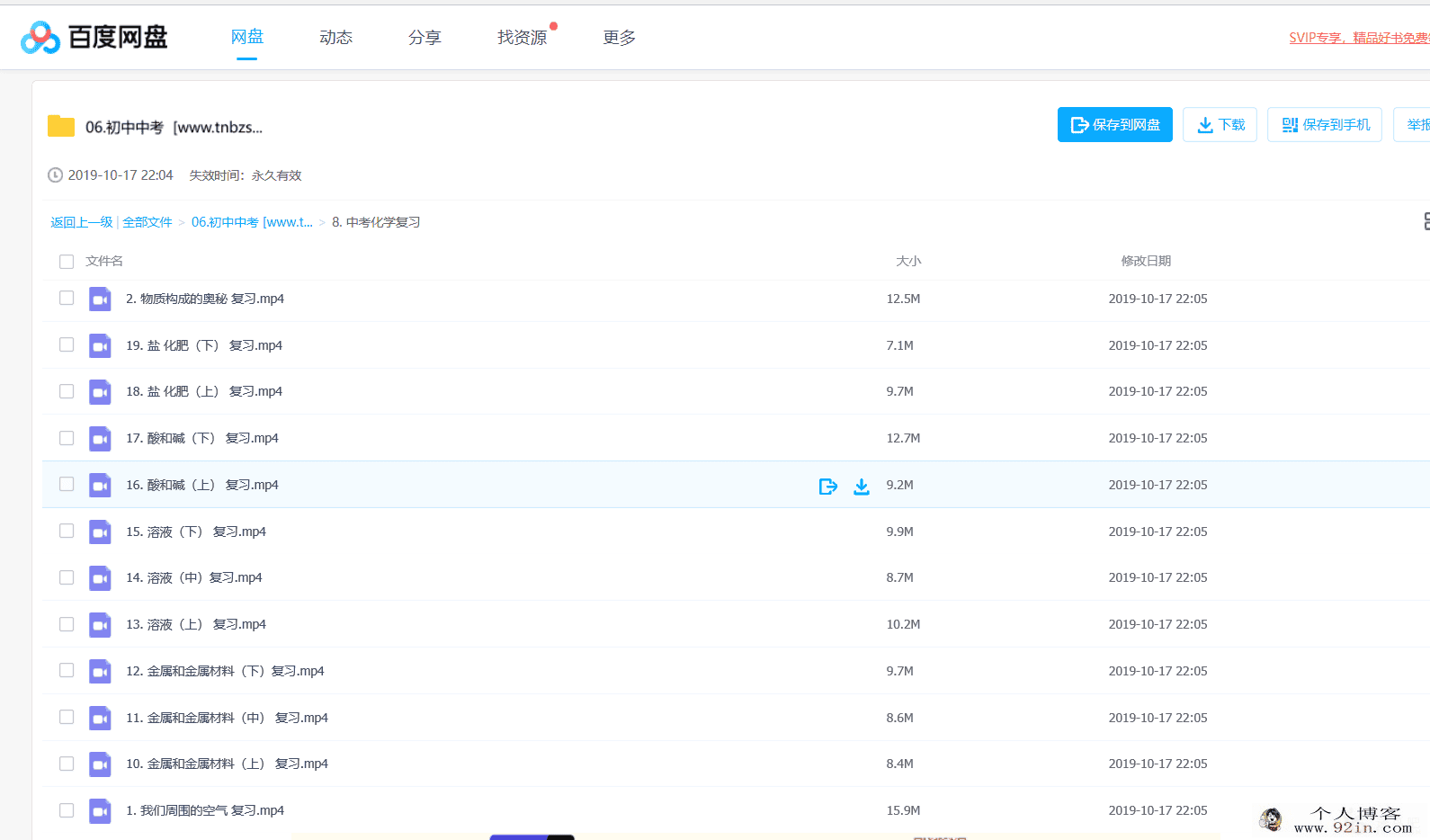Screen dimensions: 1430x840
Task: Click video icon for 11. 金属和金属材料（中）
Action: [100, 718]
